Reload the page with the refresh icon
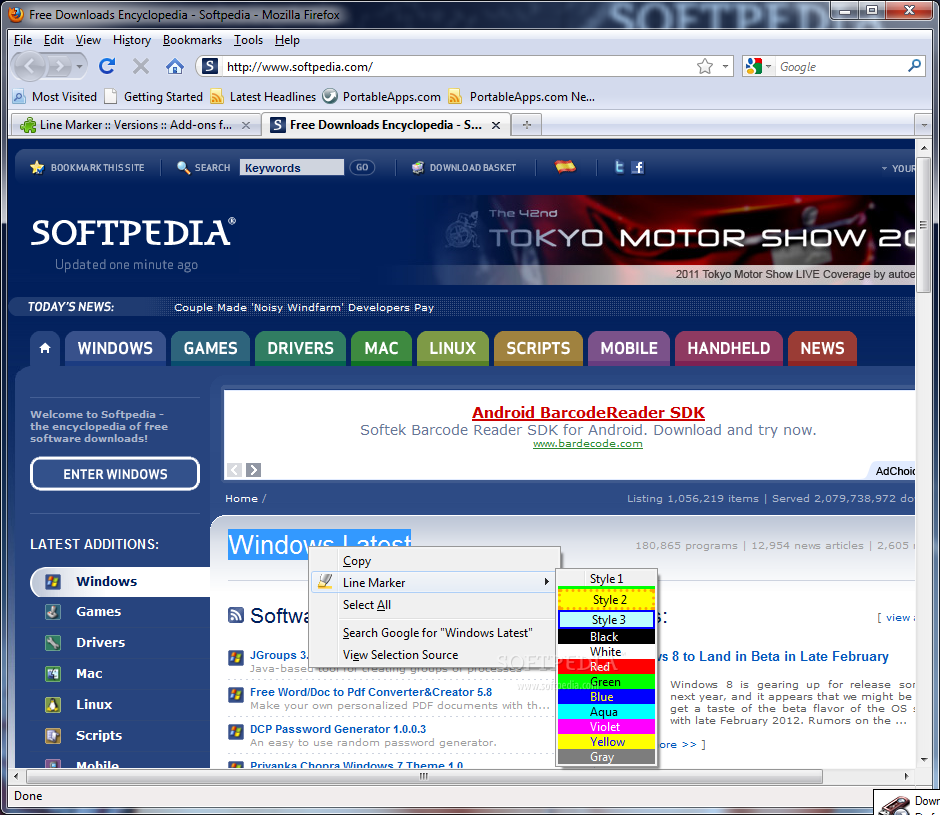Screen dimensions: 940x815 [x=107, y=66]
